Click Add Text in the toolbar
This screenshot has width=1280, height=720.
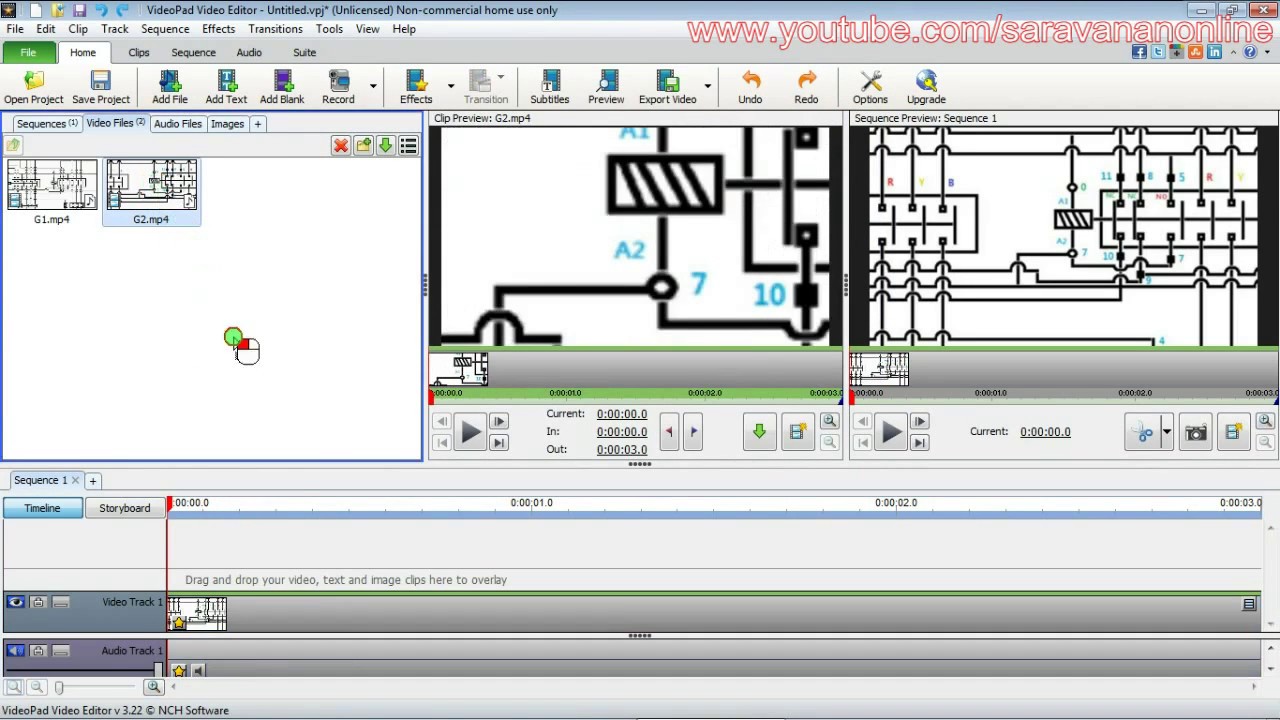point(226,87)
